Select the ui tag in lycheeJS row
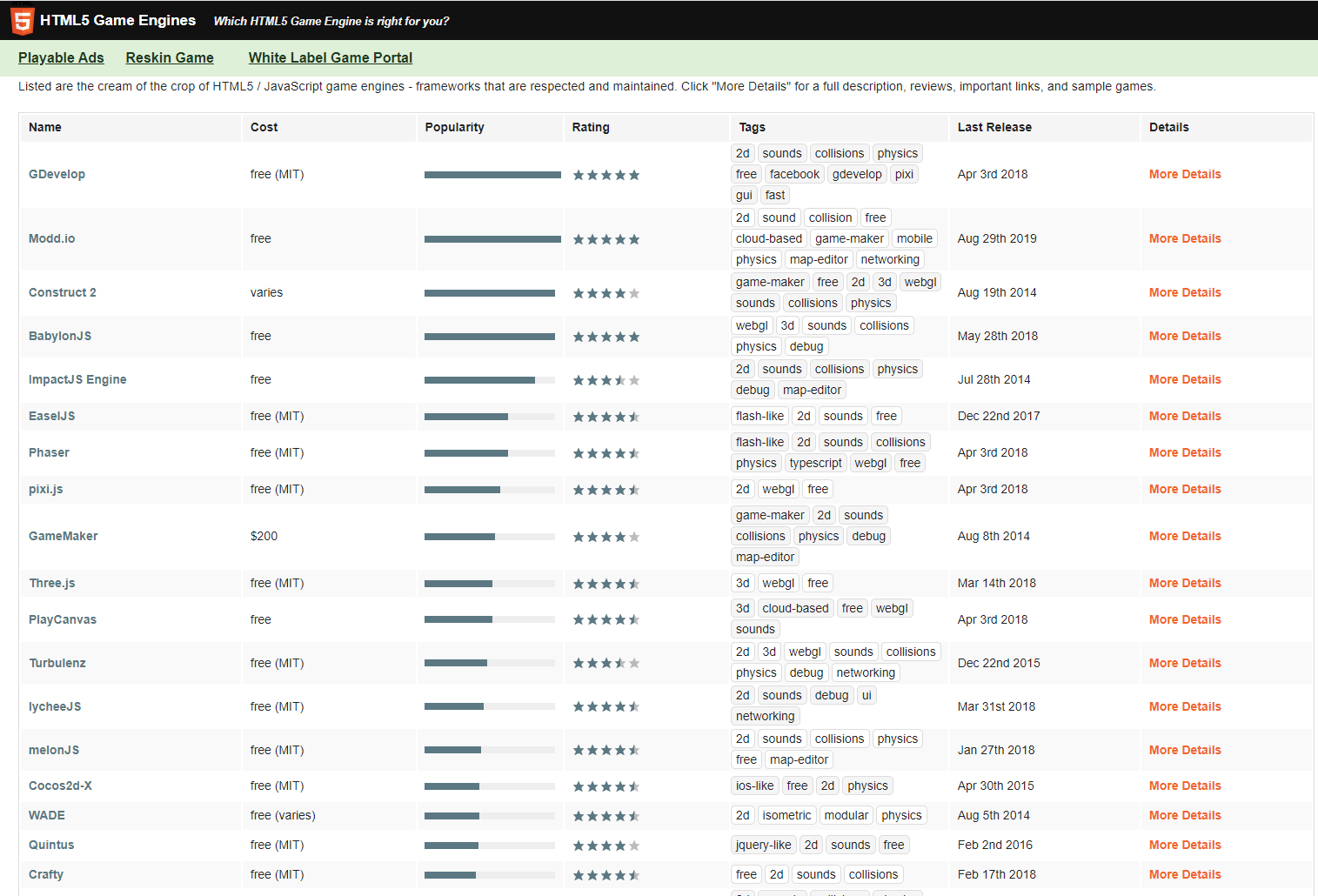Image resolution: width=1318 pixels, height=896 pixels. point(866,695)
